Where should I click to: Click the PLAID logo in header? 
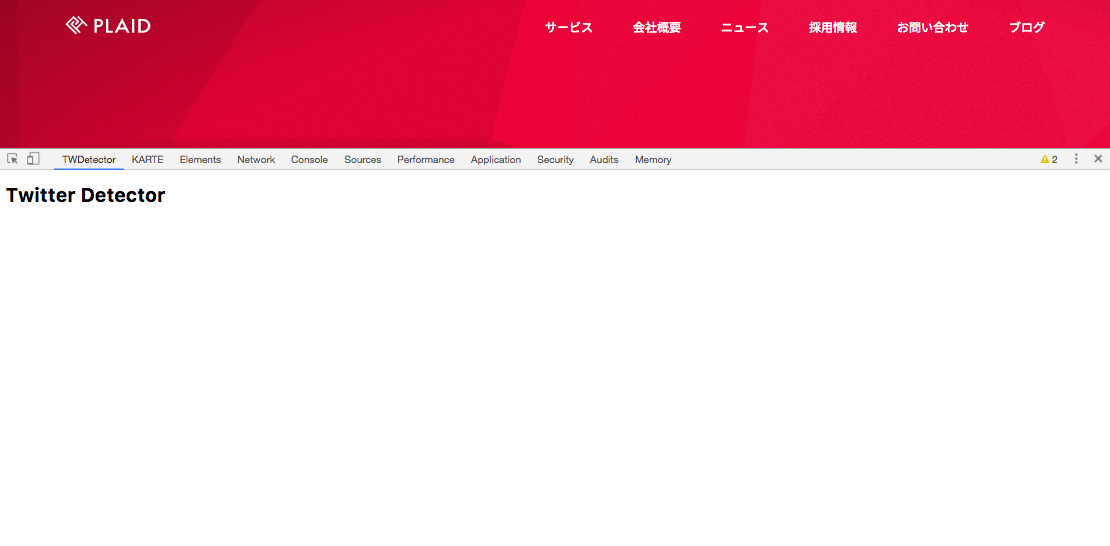point(108,26)
